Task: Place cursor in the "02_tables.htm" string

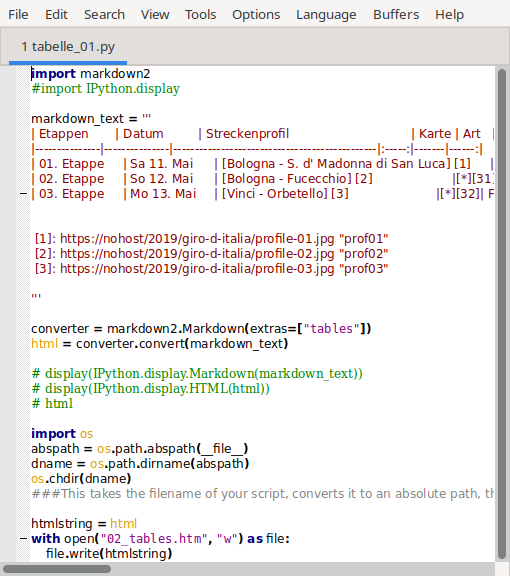Action: pos(151,539)
